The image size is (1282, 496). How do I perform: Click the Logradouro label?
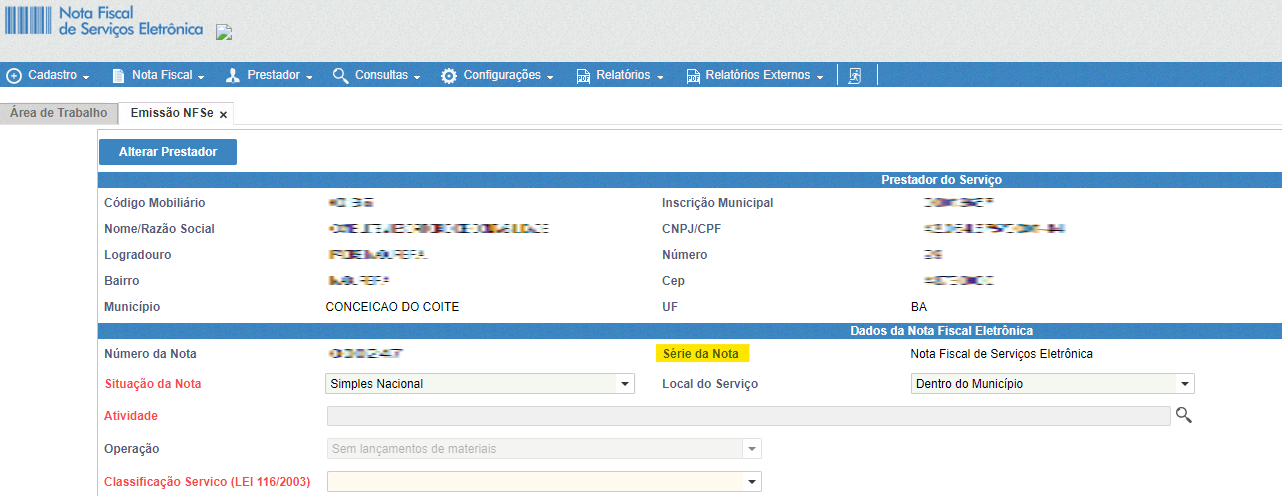[137, 255]
